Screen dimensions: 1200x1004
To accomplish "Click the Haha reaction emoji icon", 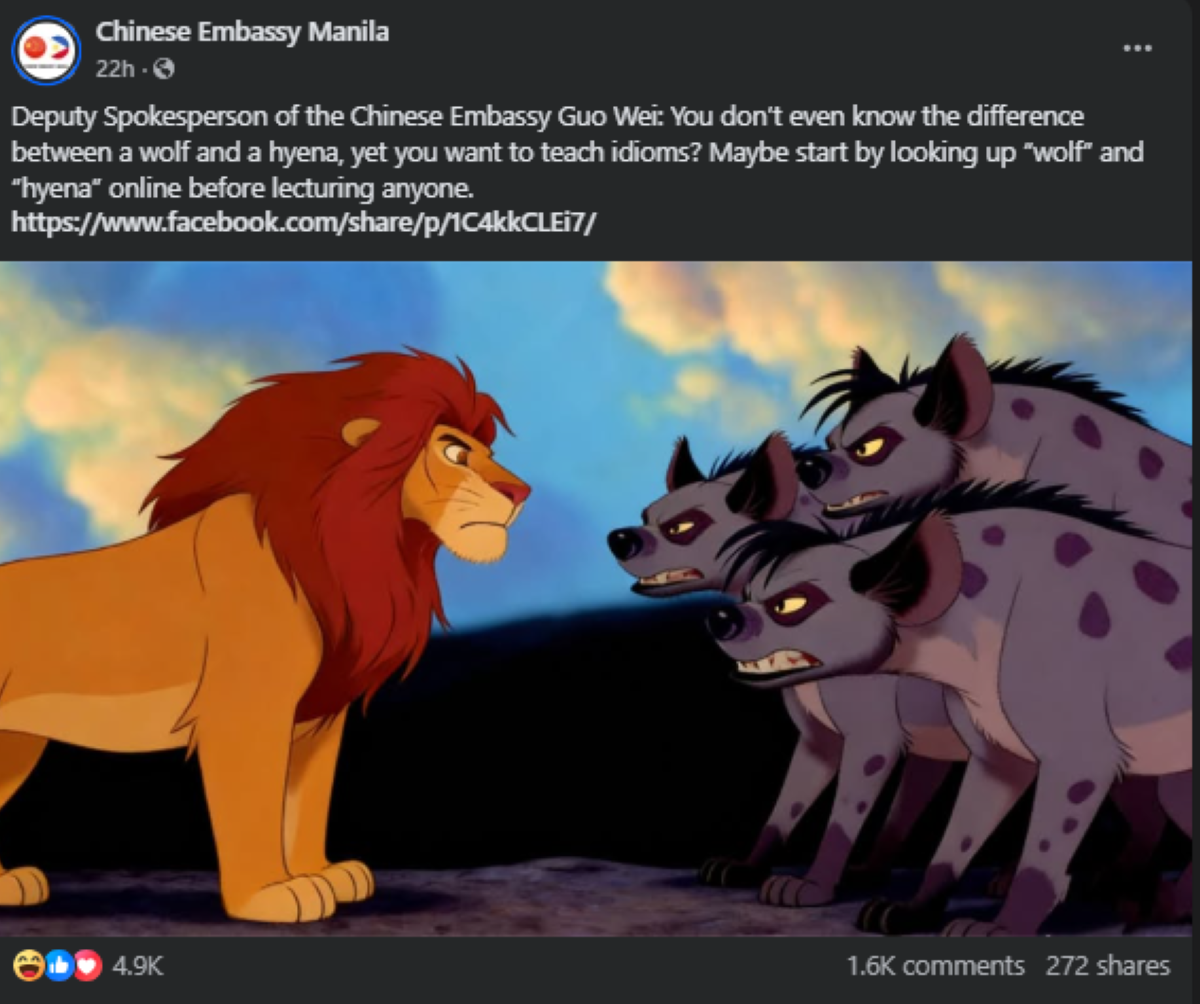I will [x=27, y=966].
